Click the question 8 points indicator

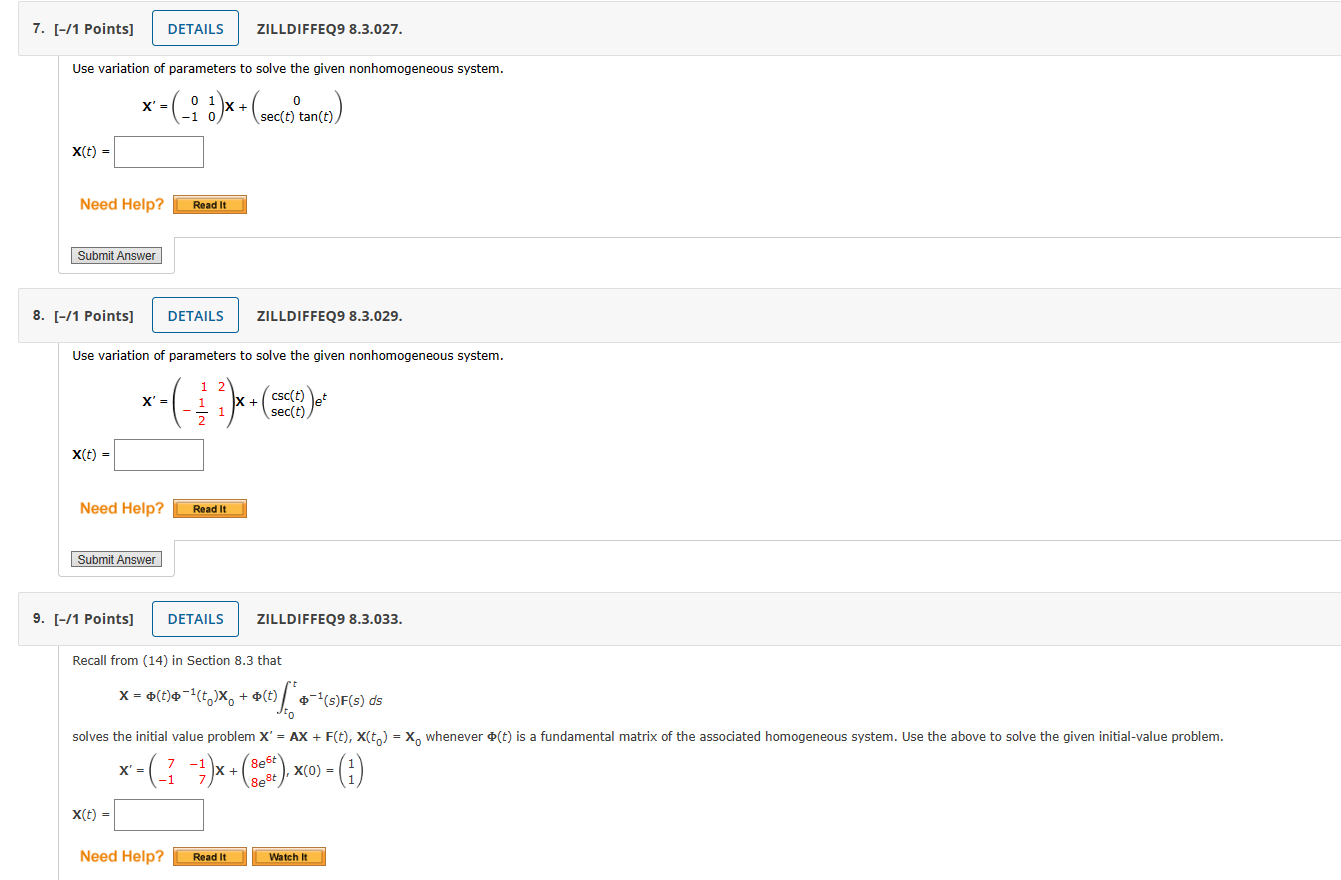coord(93,315)
